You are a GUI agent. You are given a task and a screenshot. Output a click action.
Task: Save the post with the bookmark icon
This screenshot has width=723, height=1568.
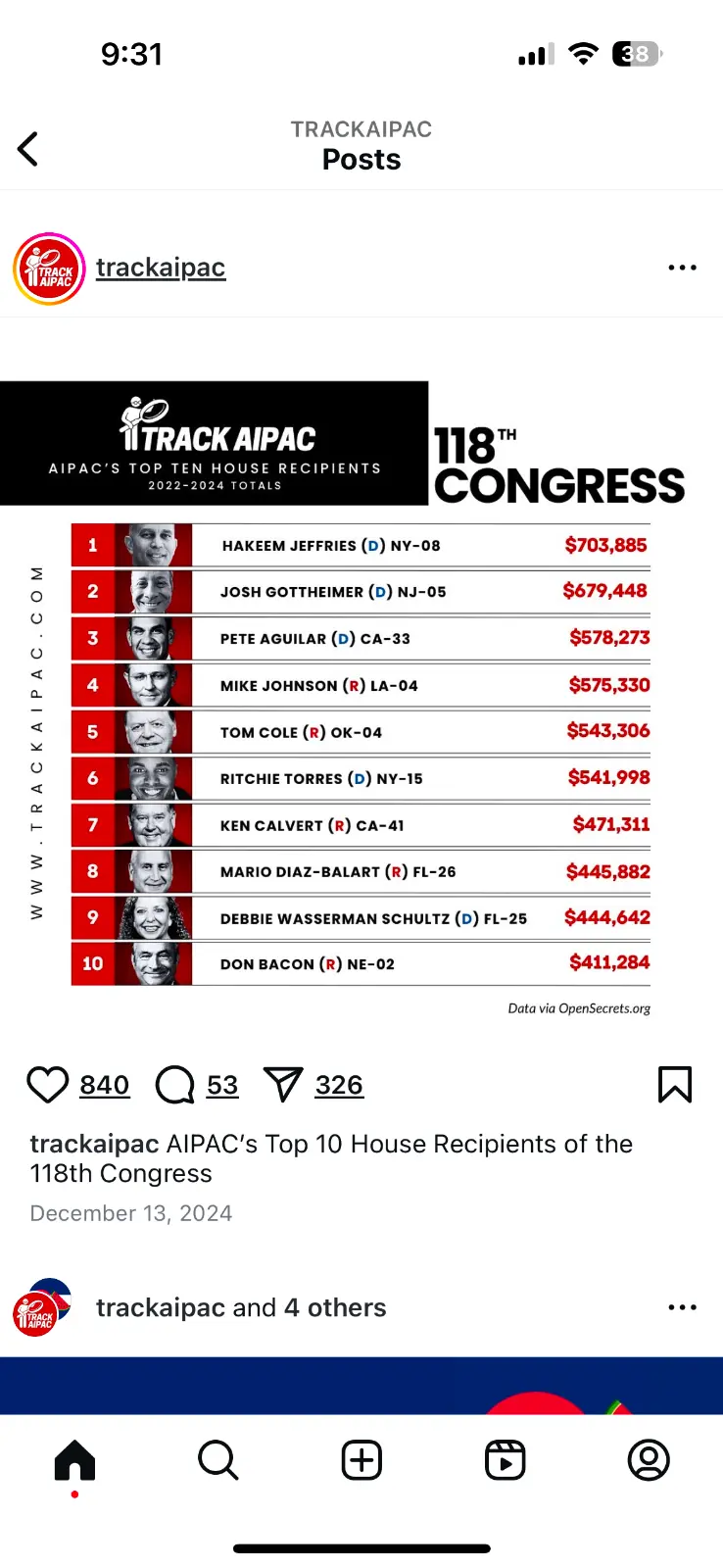click(x=675, y=1085)
